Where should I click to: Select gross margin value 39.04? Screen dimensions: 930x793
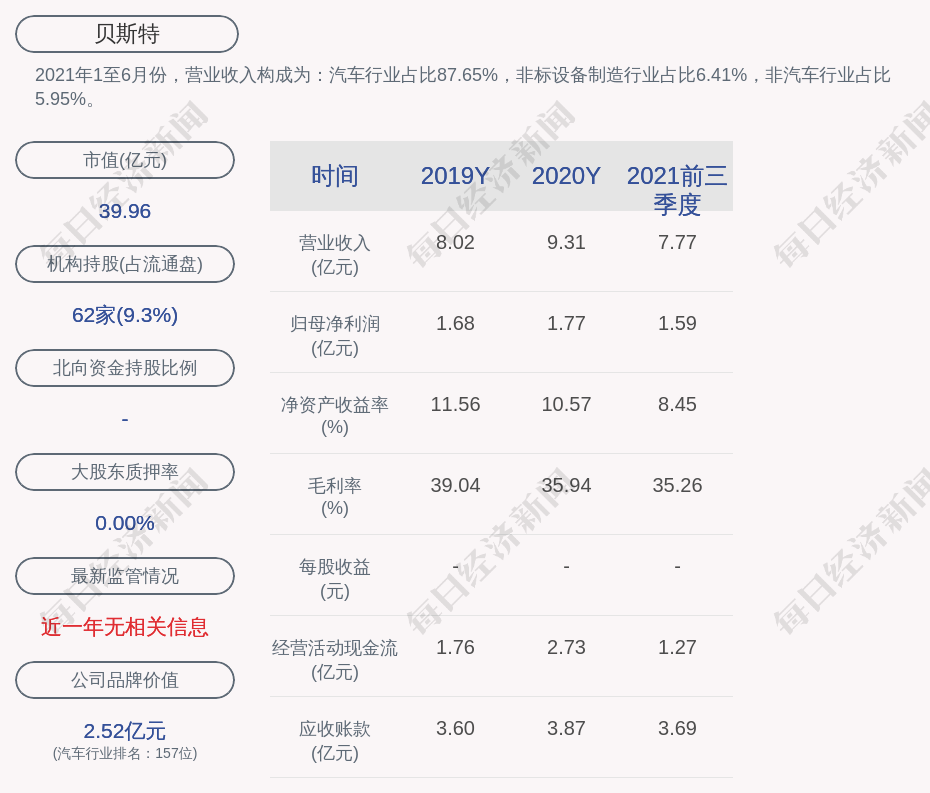[x=455, y=485]
